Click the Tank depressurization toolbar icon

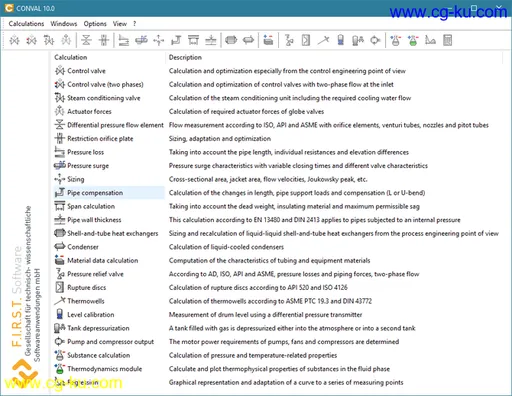[x=358, y=40]
